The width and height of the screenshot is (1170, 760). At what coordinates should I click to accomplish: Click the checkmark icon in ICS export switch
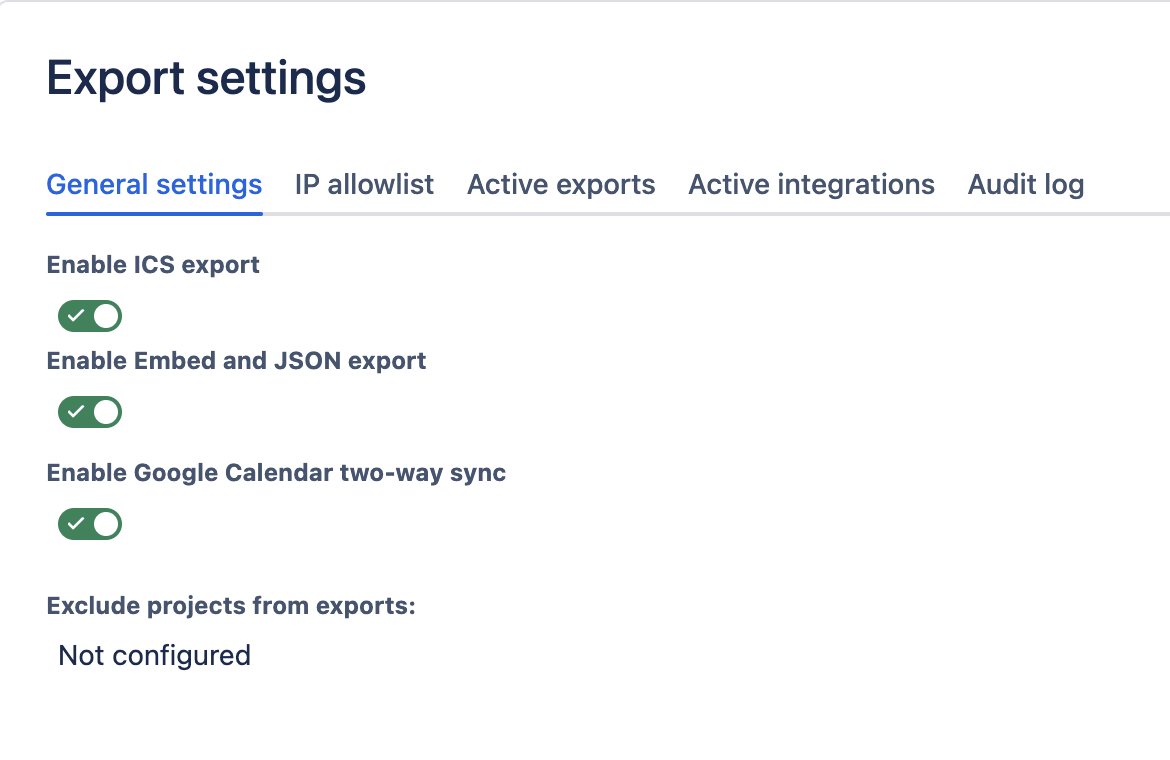[76, 317]
